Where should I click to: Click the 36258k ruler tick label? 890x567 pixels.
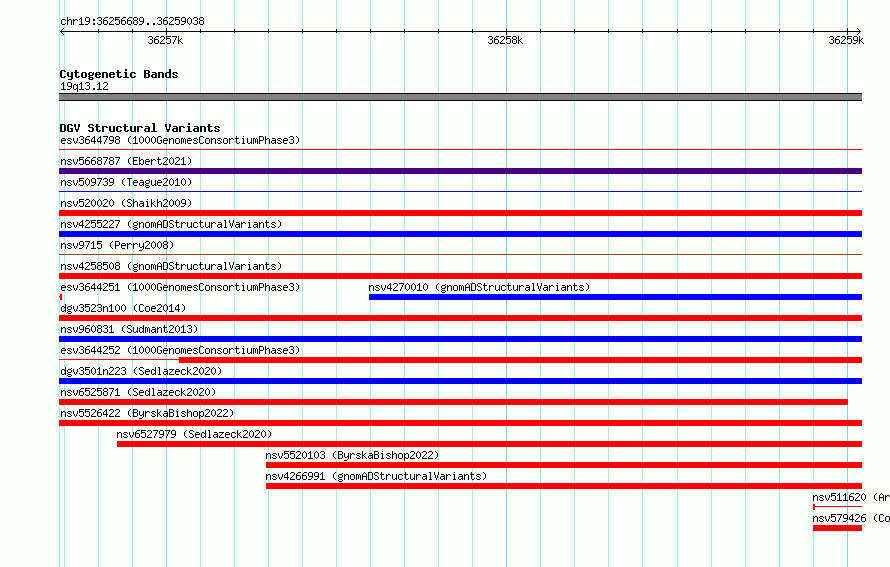point(505,40)
